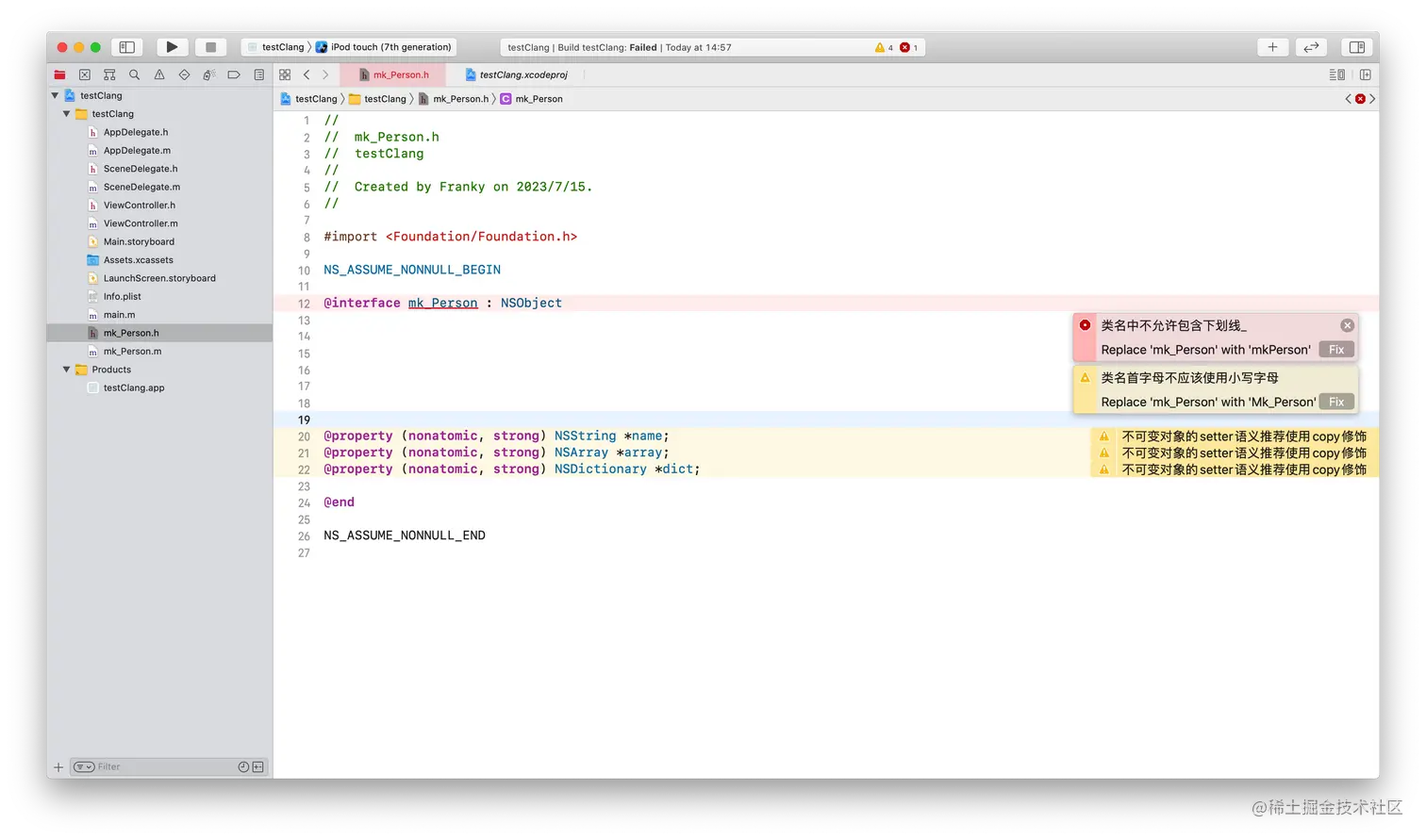
Task: Toggle source-controlled files filter
Action: (257, 767)
